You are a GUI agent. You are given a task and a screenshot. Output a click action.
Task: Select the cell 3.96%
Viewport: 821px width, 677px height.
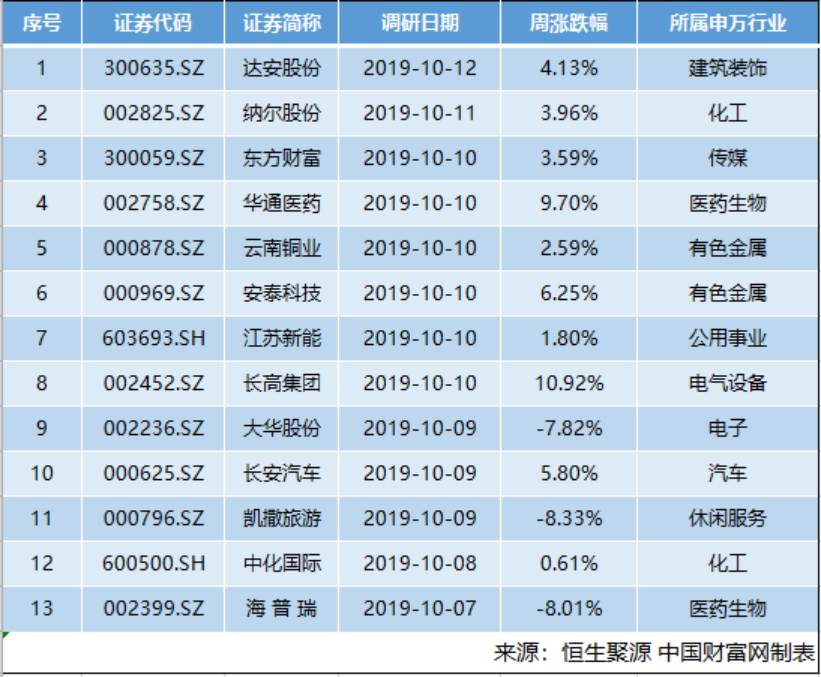pyautogui.click(x=569, y=113)
